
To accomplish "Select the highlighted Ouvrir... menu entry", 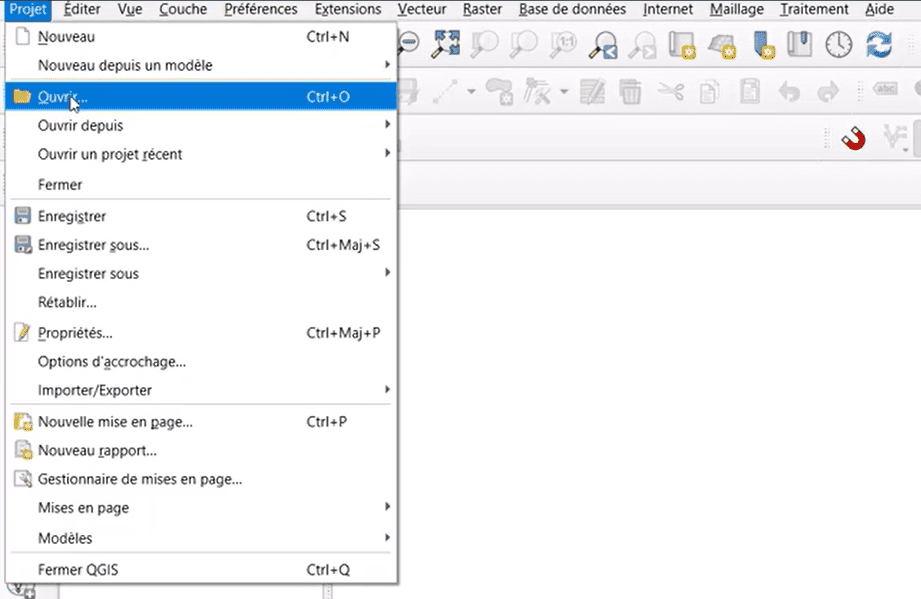I will pos(201,96).
